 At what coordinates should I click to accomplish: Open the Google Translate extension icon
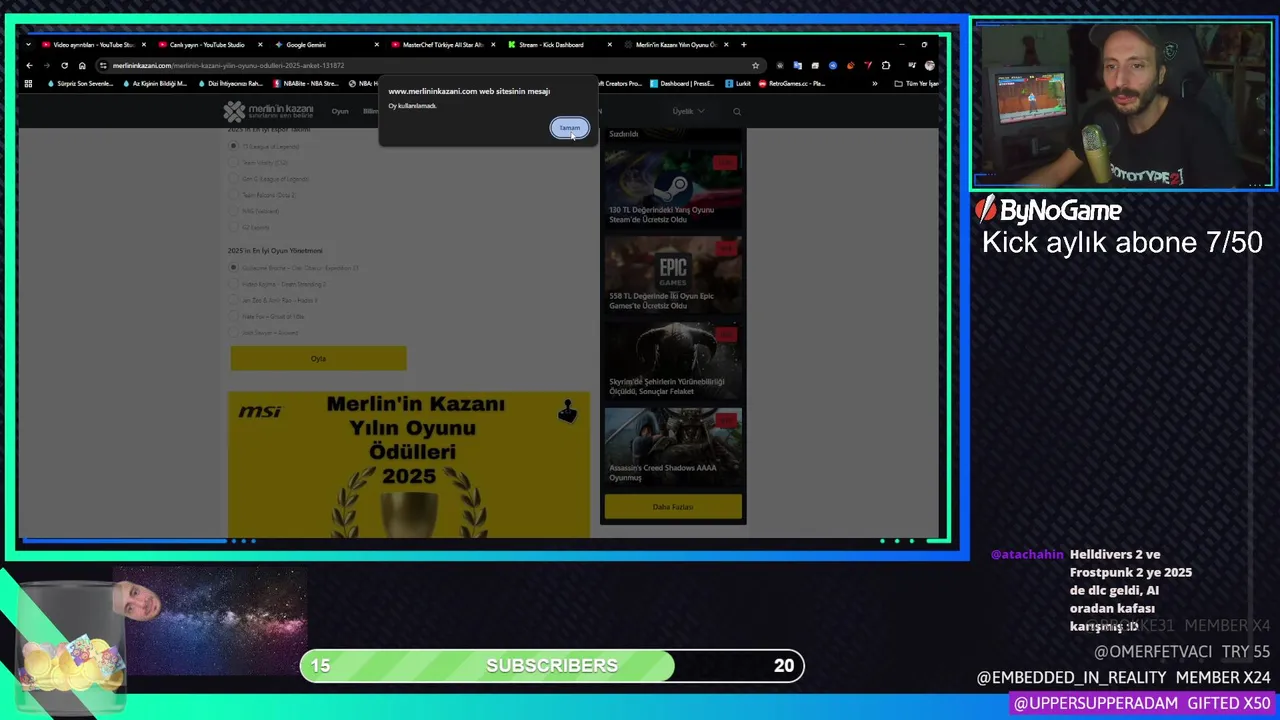click(x=797, y=66)
